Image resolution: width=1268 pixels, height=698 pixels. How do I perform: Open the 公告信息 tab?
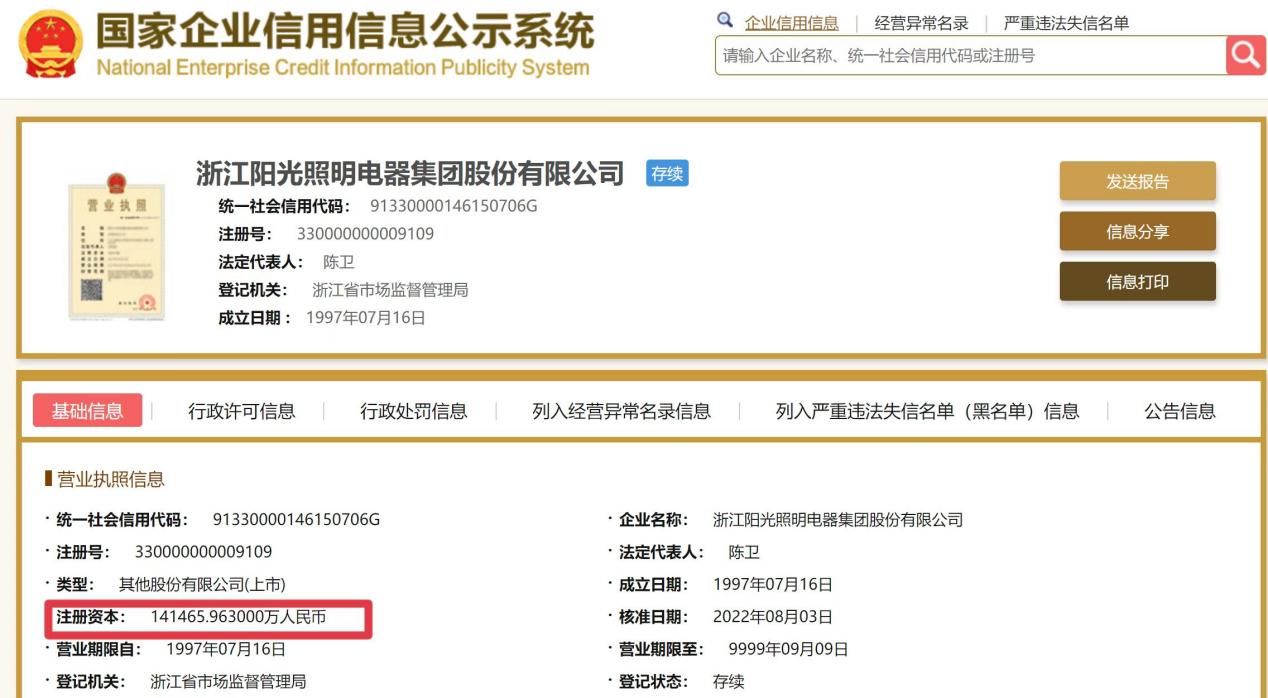click(1179, 411)
